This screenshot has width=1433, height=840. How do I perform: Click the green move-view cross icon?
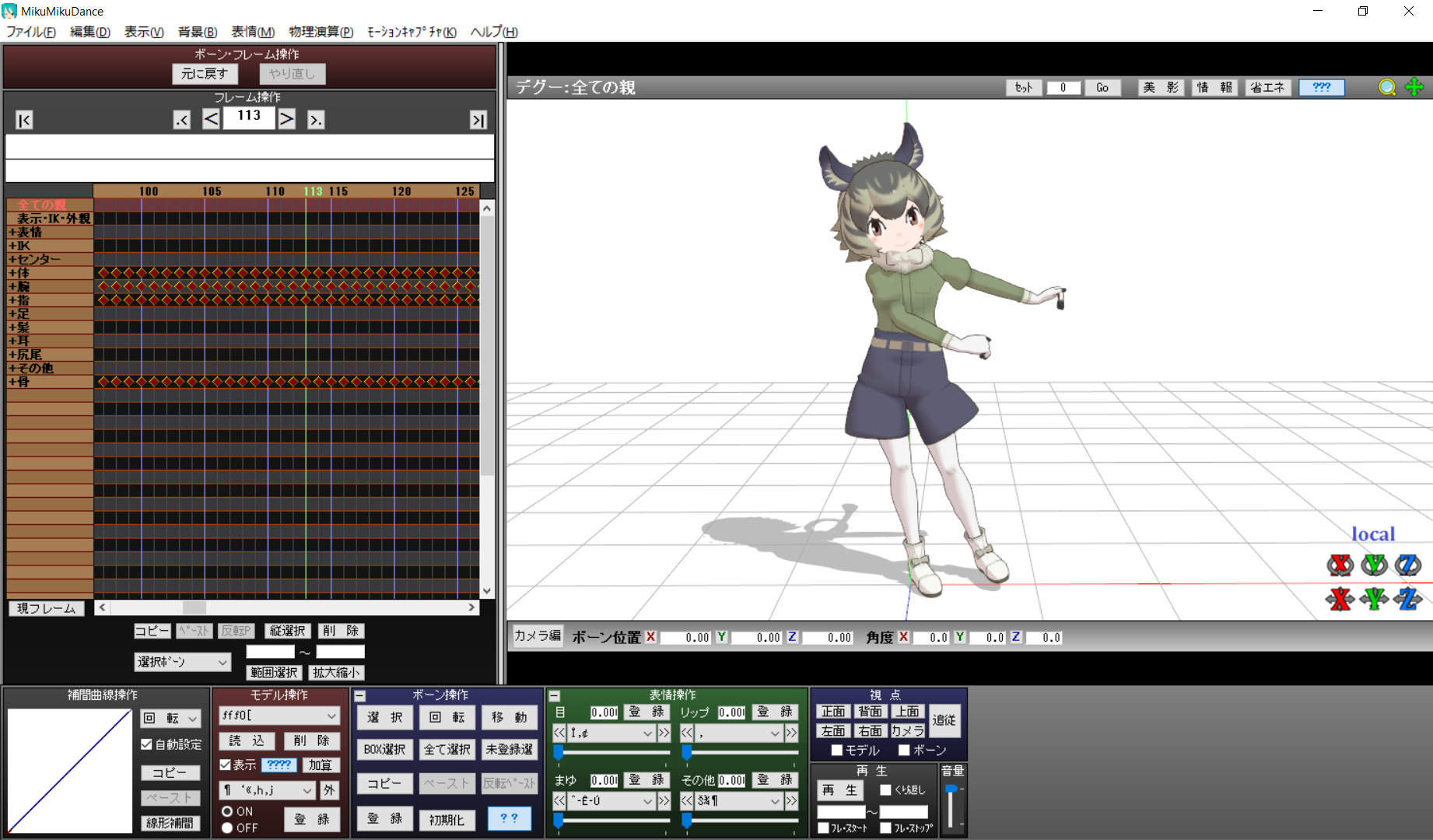1414,87
